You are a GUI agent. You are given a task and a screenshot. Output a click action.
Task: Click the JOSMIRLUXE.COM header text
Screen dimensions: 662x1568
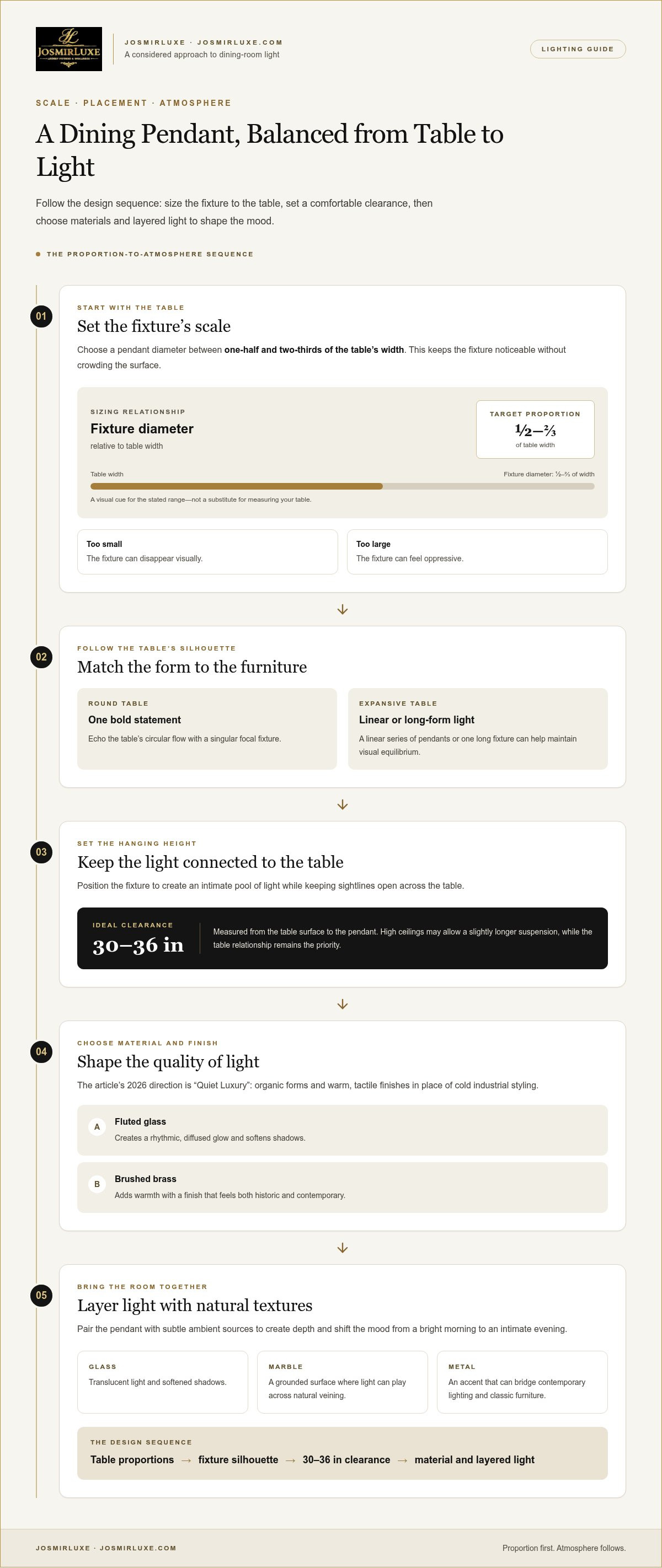(x=240, y=42)
